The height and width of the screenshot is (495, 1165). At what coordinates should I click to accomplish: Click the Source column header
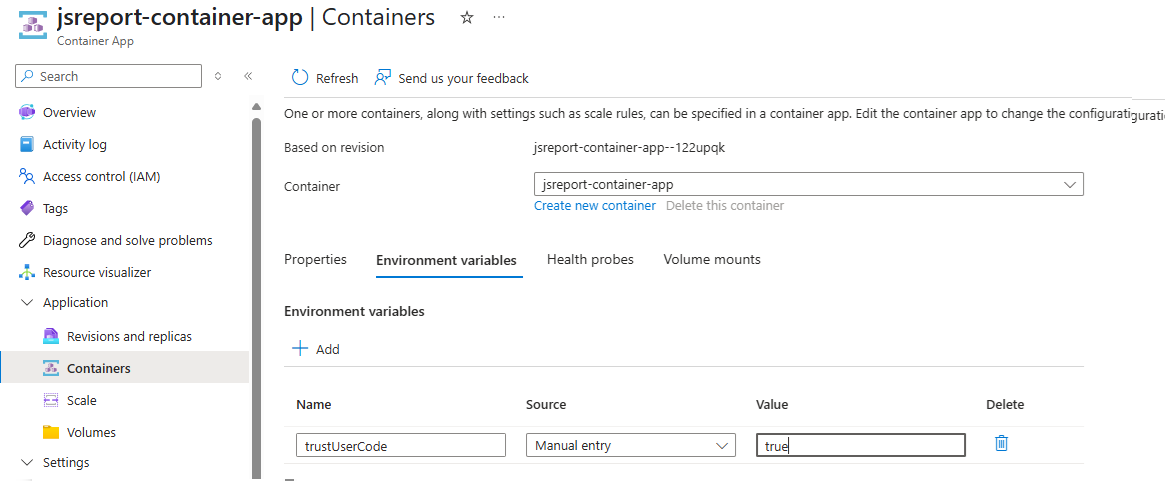click(546, 404)
